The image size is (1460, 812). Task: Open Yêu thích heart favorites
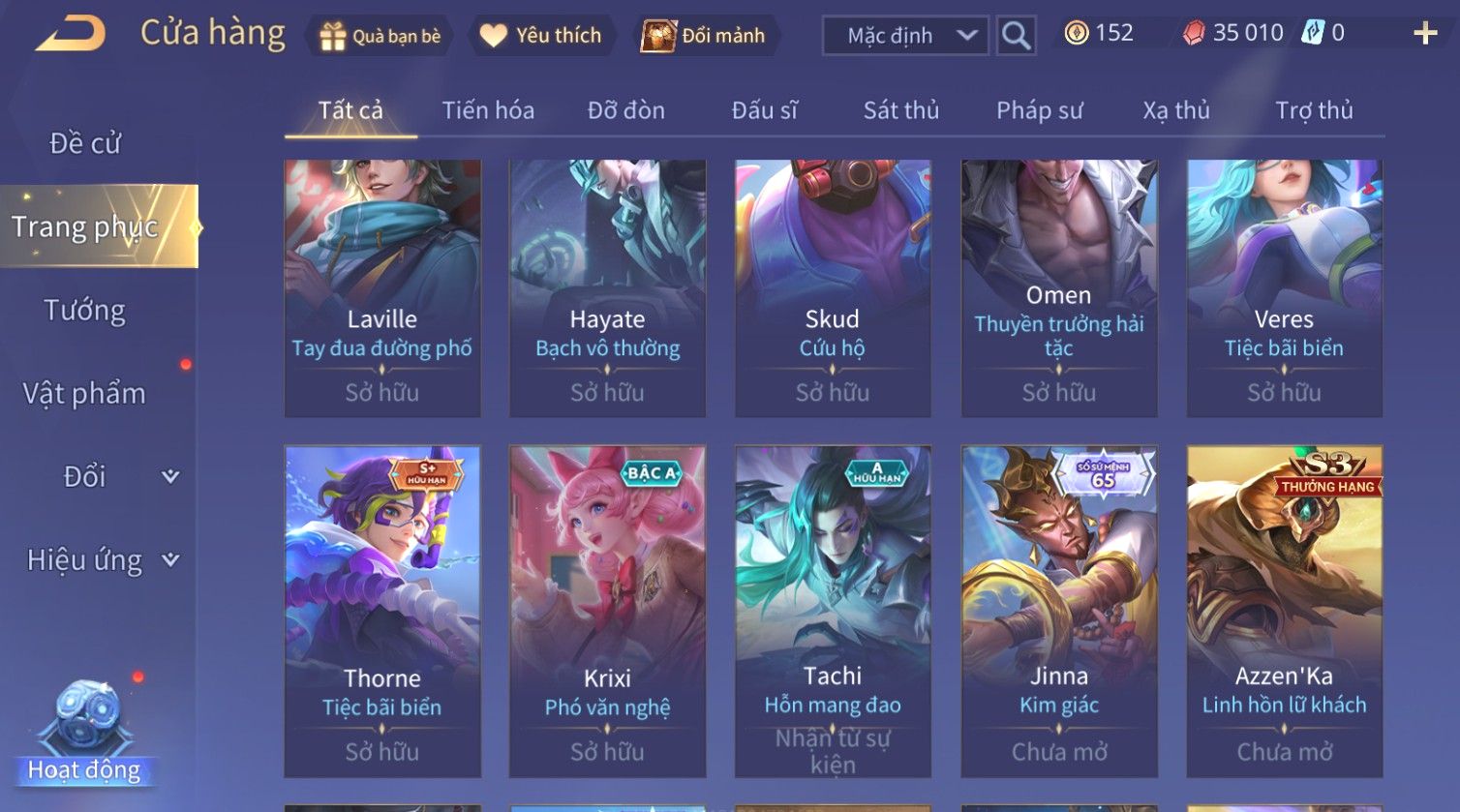[x=493, y=36]
